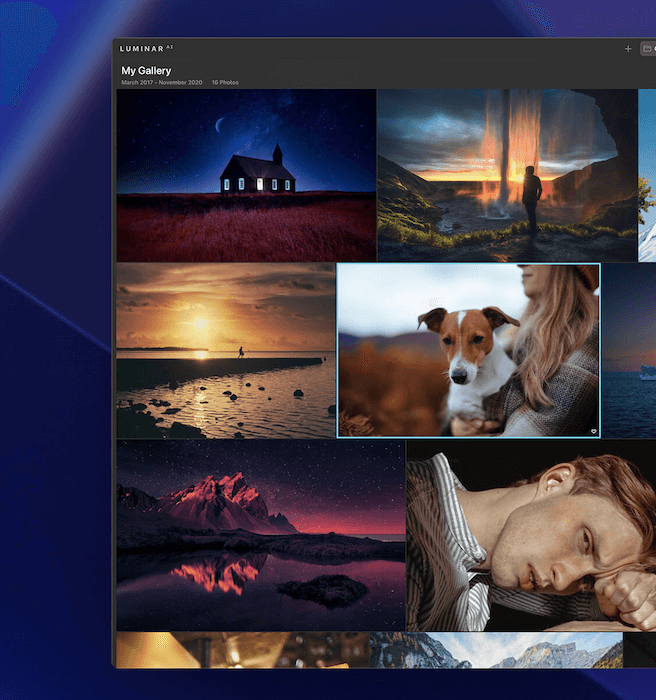This screenshot has width=656, height=700.
Task: Click the dark thumbnail at bottom right corner
Action: (x=639, y=650)
